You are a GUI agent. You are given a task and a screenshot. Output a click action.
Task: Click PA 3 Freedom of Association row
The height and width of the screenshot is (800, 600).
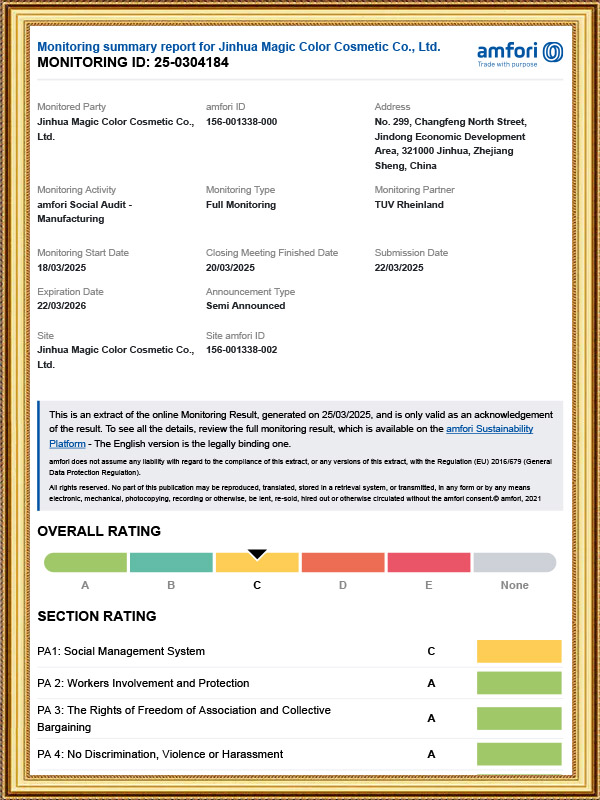(x=299, y=718)
